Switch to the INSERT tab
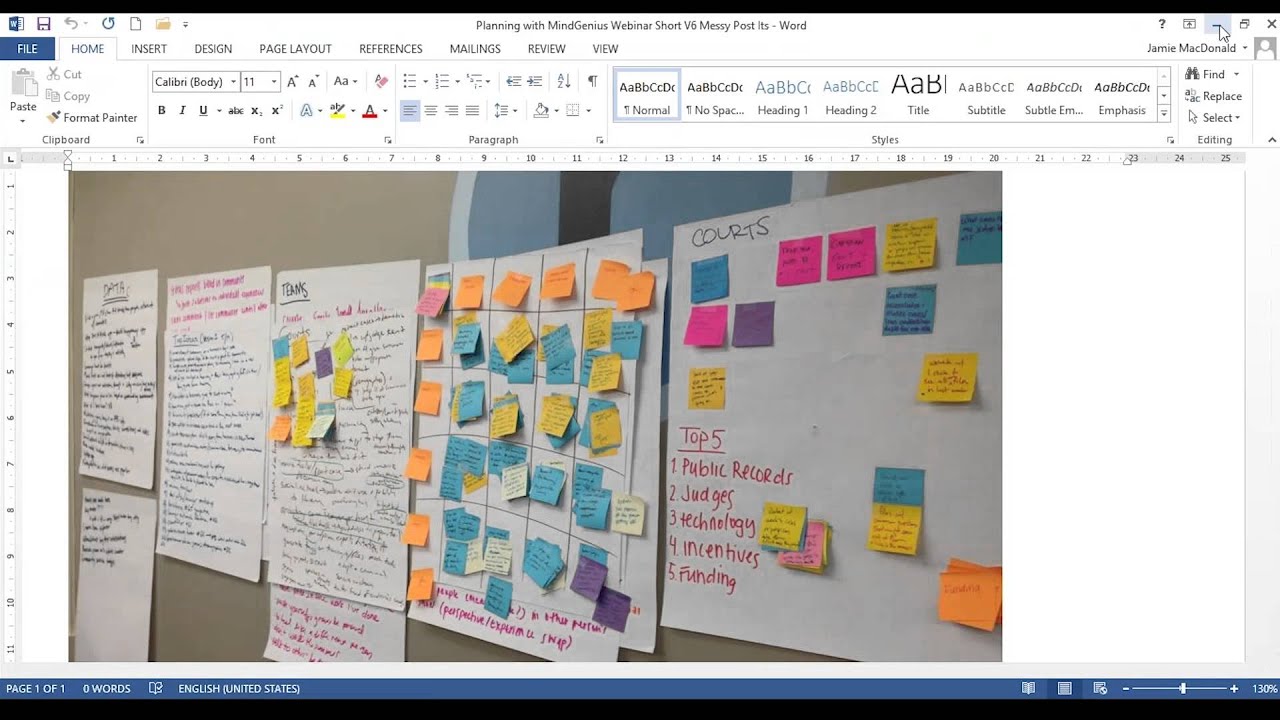 (x=149, y=48)
